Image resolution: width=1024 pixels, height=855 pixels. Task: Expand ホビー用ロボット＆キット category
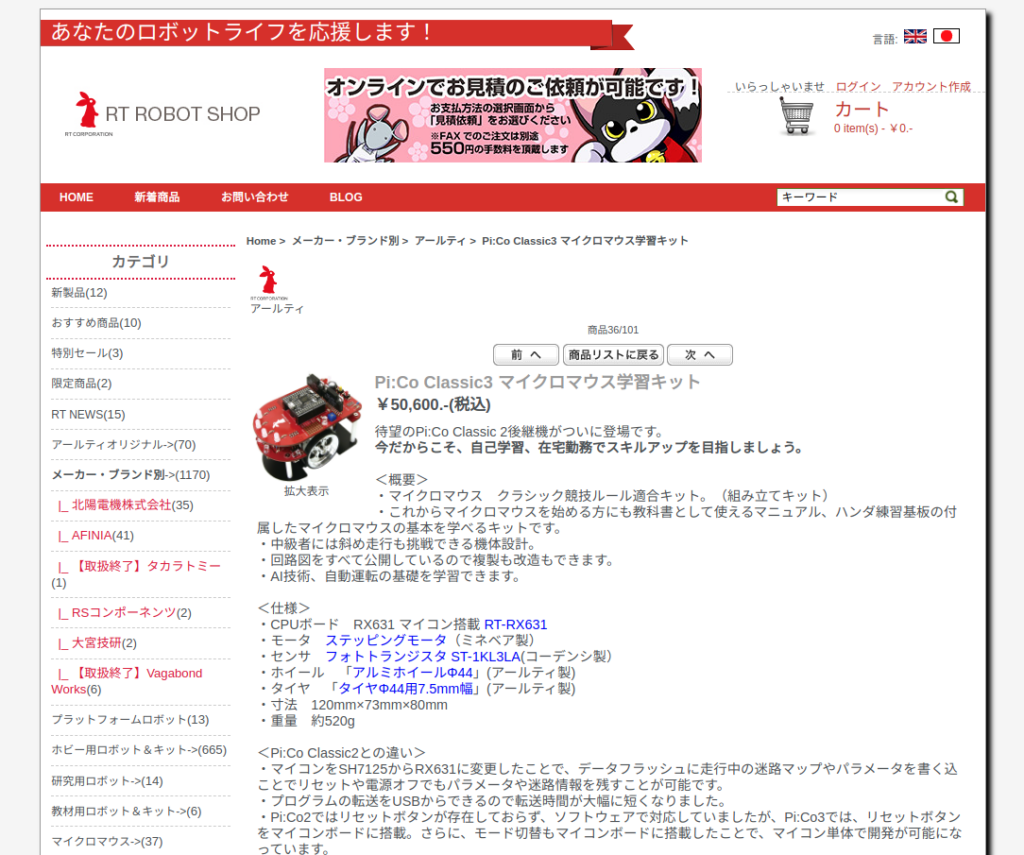(138, 750)
